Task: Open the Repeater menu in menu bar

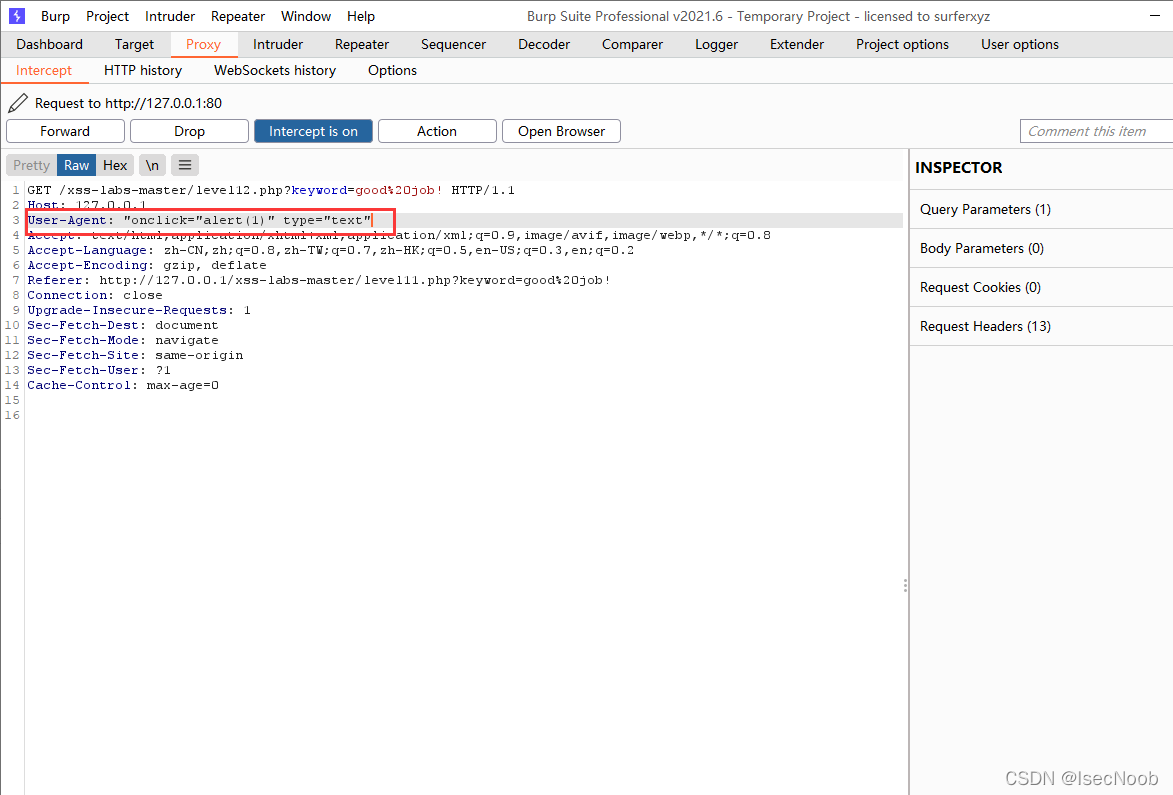Action: (238, 16)
